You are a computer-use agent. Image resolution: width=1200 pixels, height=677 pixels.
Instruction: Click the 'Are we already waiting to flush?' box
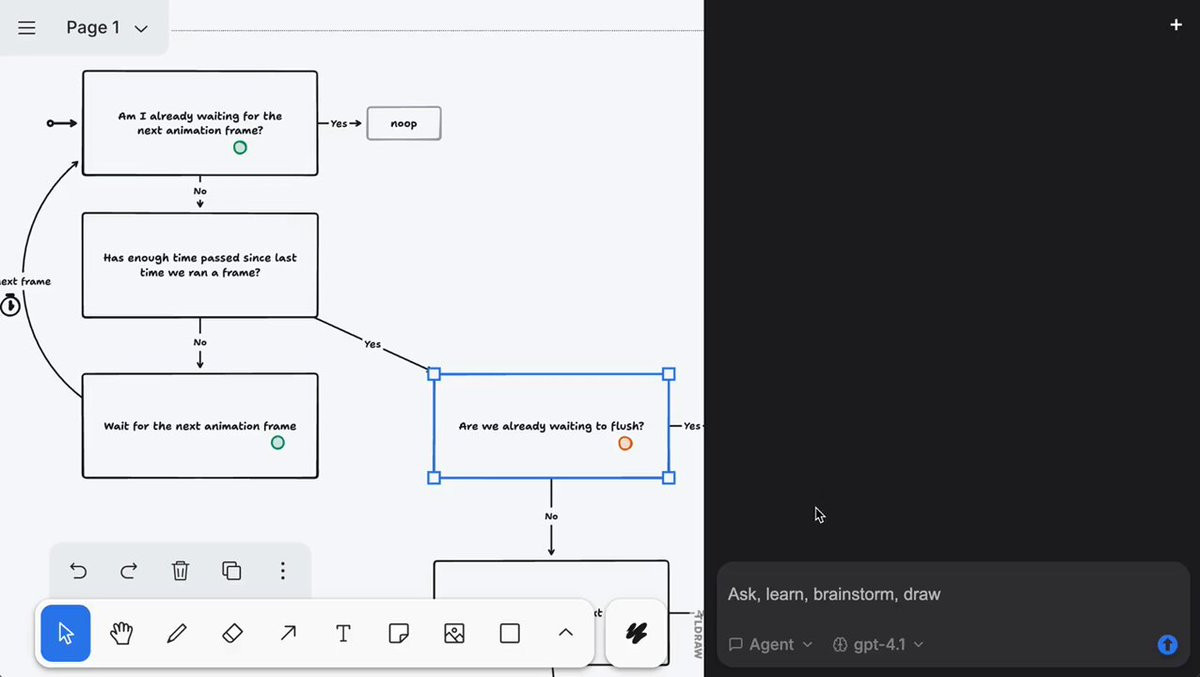pos(551,426)
